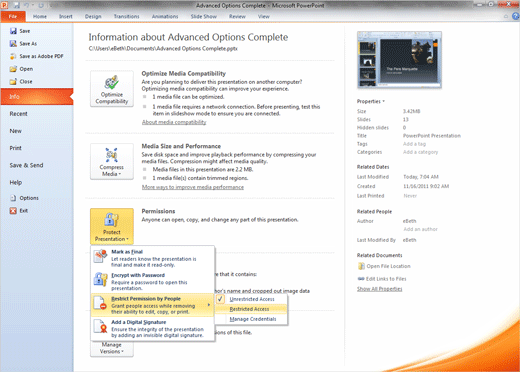Click the Digital Signature ribbon icon
520x372 pixels.
click(x=100, y=326)
